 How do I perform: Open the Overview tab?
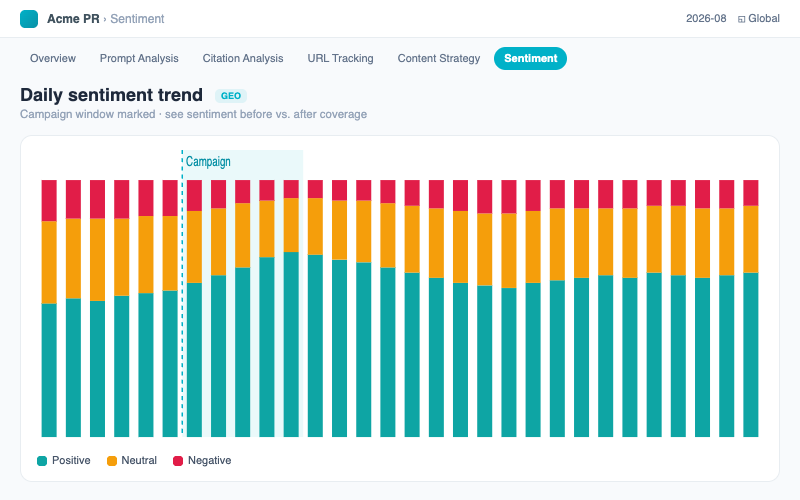pyautogui.click(x=53, y=58)
